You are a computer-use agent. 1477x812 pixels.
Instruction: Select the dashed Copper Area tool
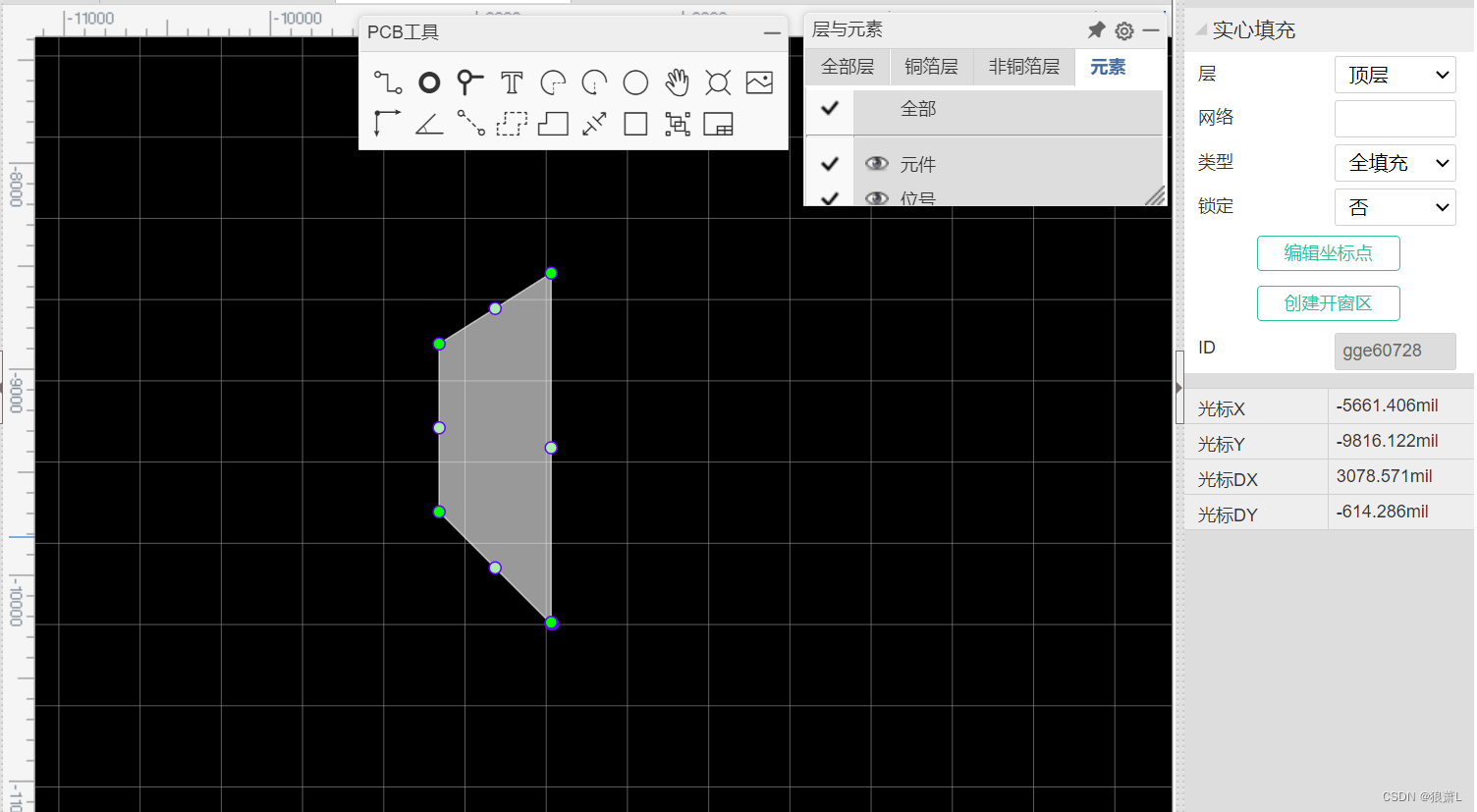[x=512, y=124]
